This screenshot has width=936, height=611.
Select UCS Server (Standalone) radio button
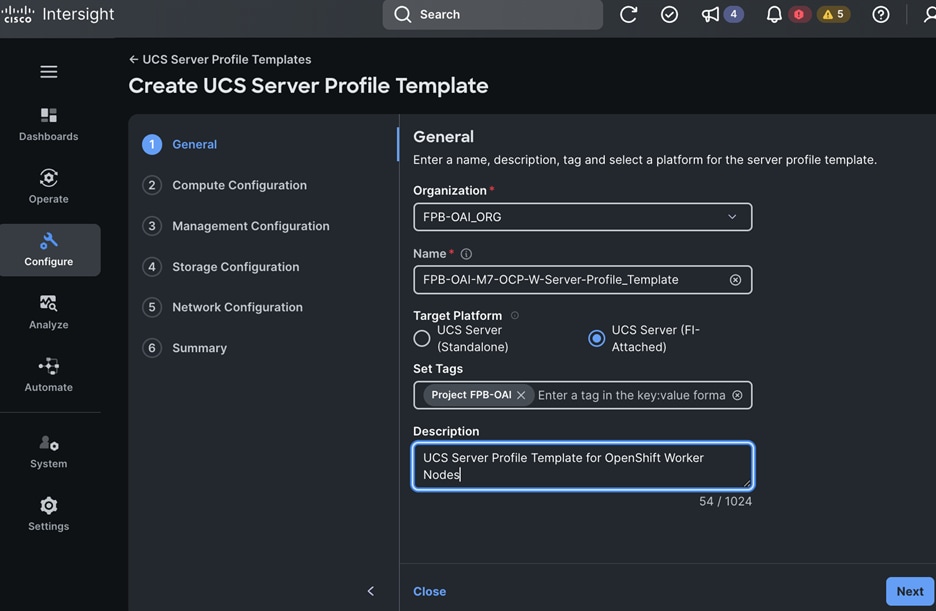pos(421,338)
